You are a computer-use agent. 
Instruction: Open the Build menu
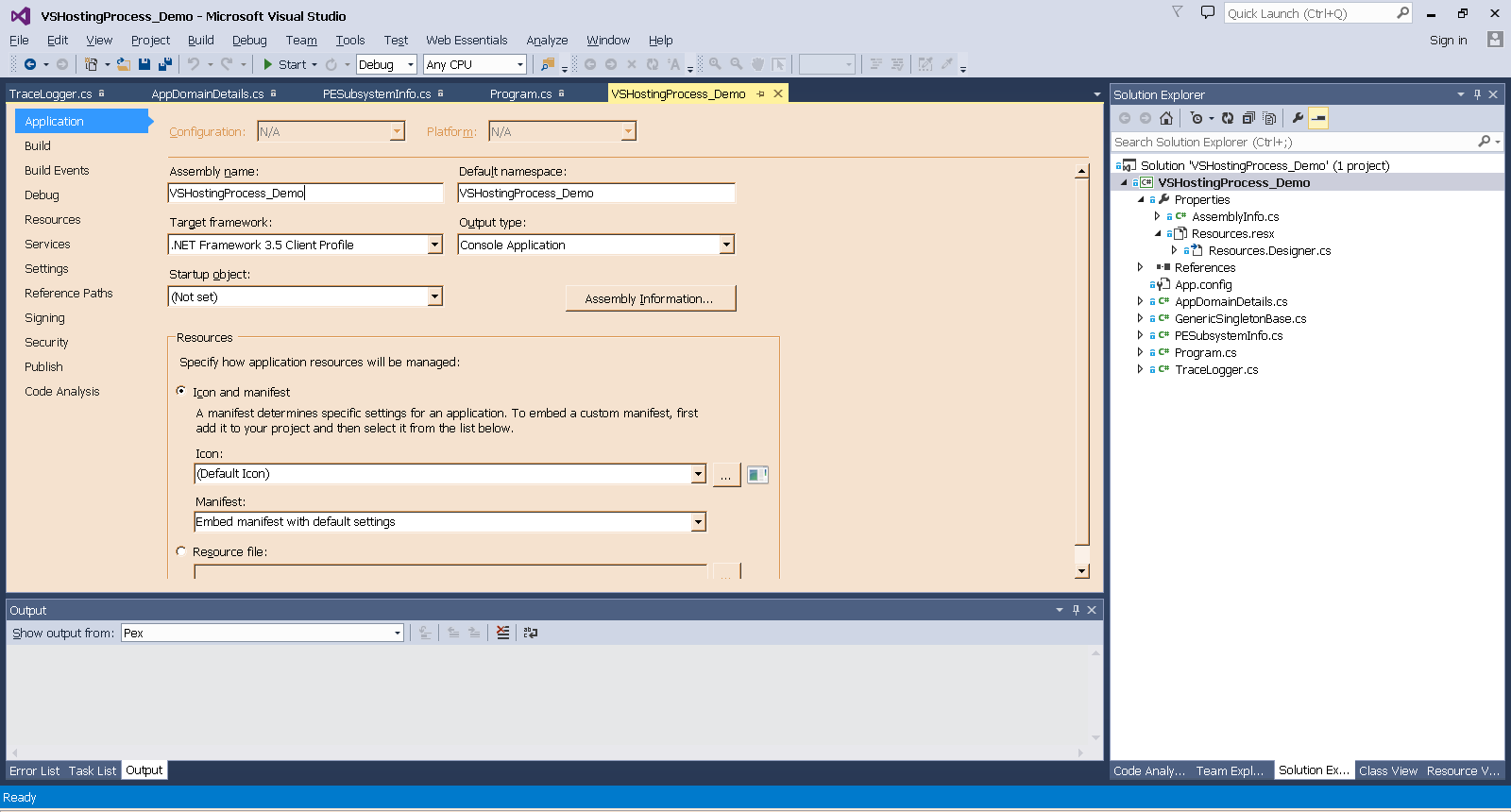(200, 40)
